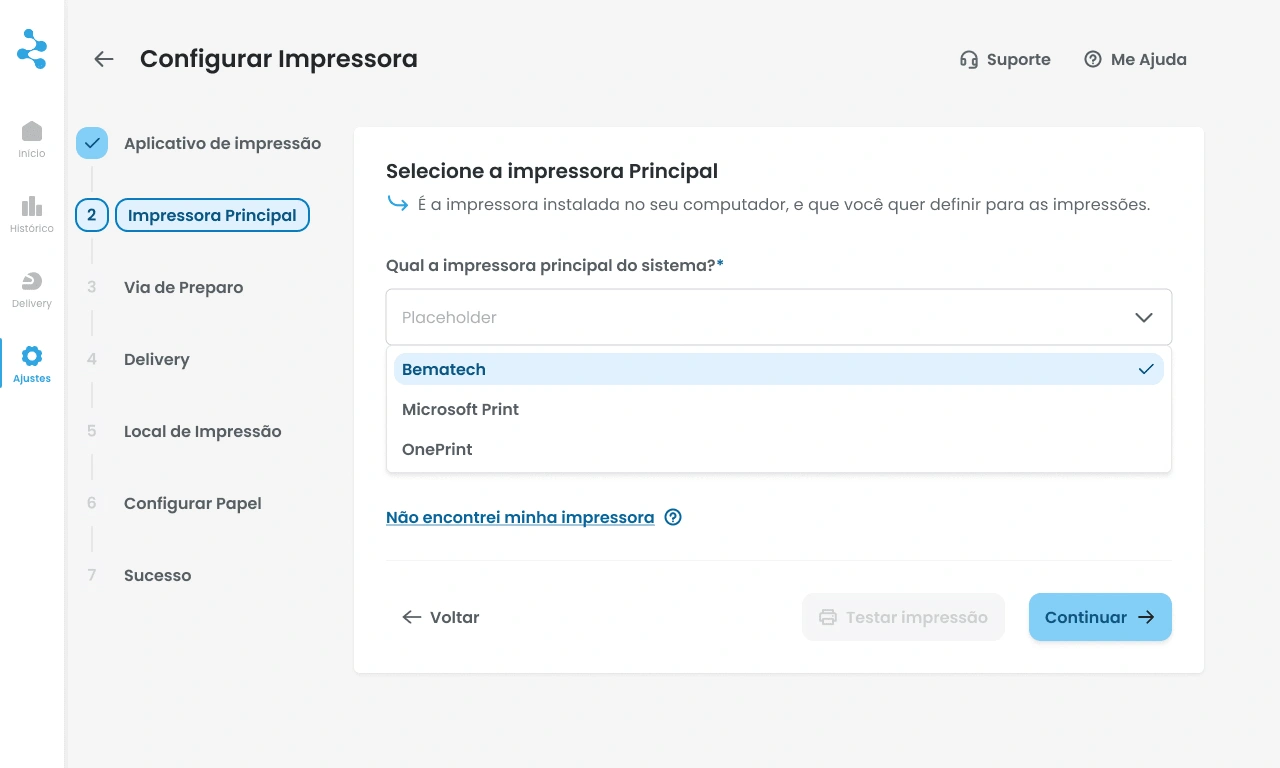Select Impressora Principal step

click(x=212, y=215)
